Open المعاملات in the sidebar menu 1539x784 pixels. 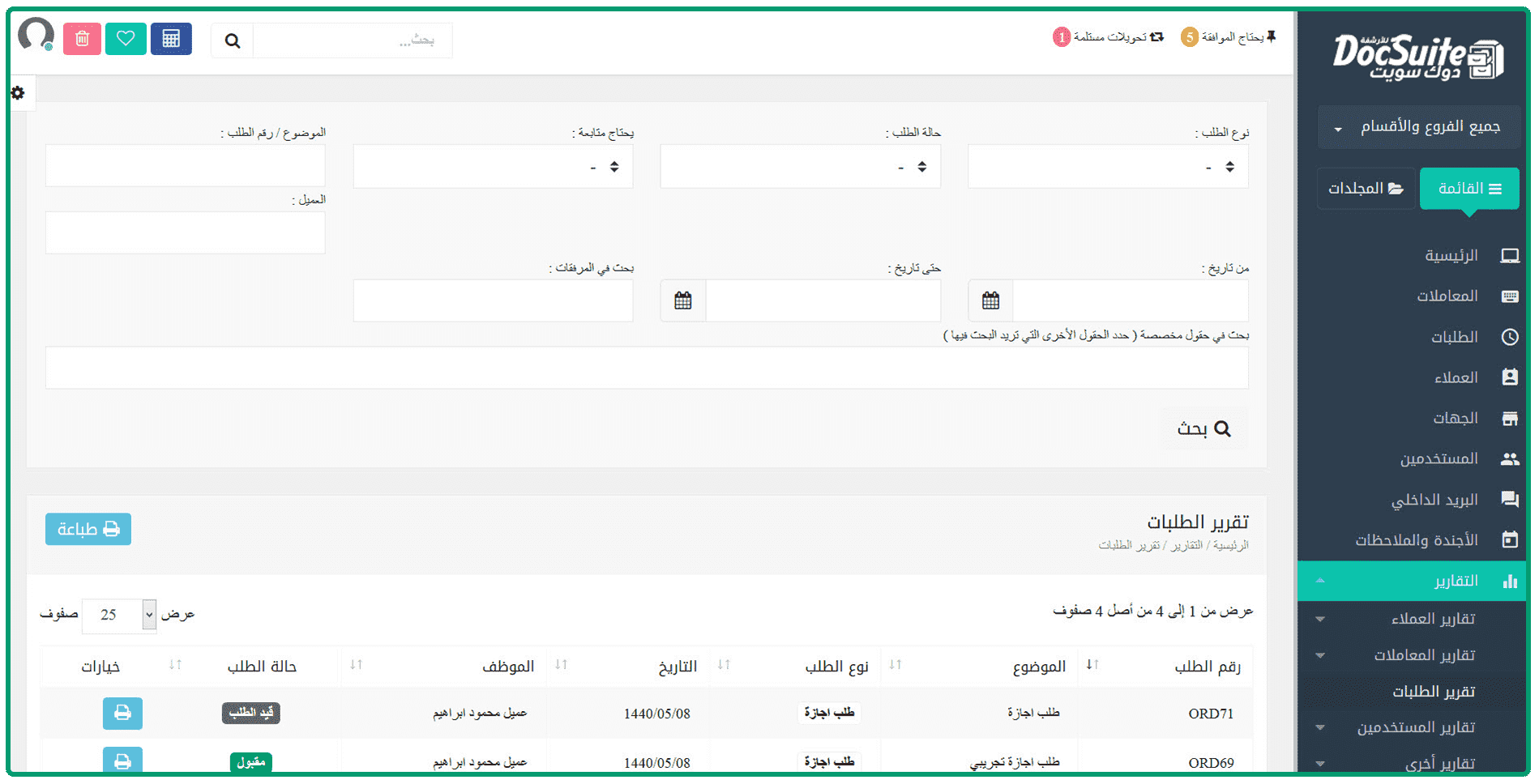1447,296
